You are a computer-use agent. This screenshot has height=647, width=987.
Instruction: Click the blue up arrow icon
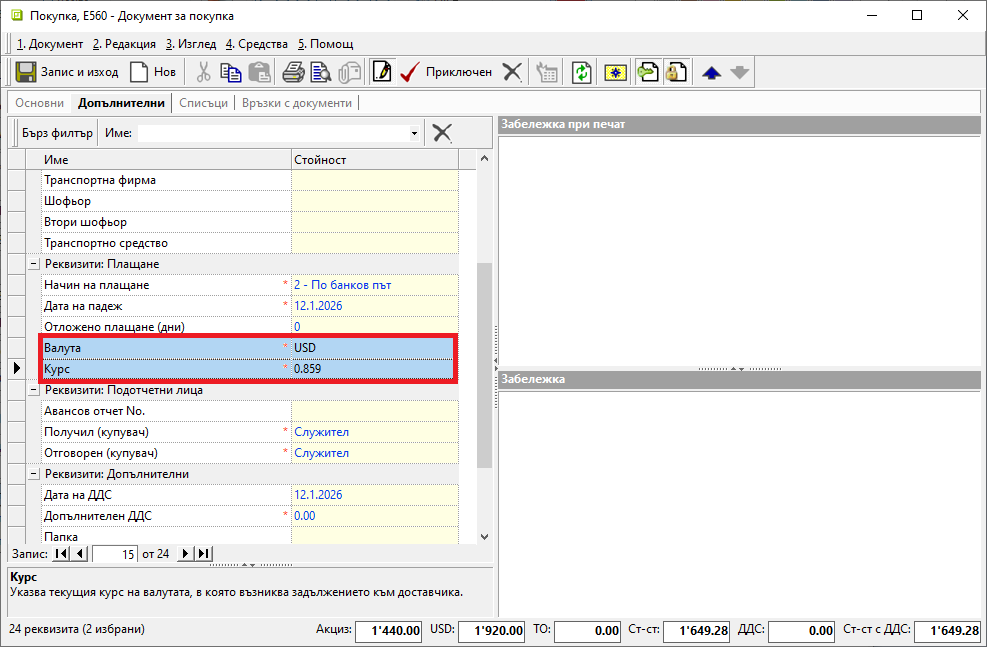[x=711, y=72]
